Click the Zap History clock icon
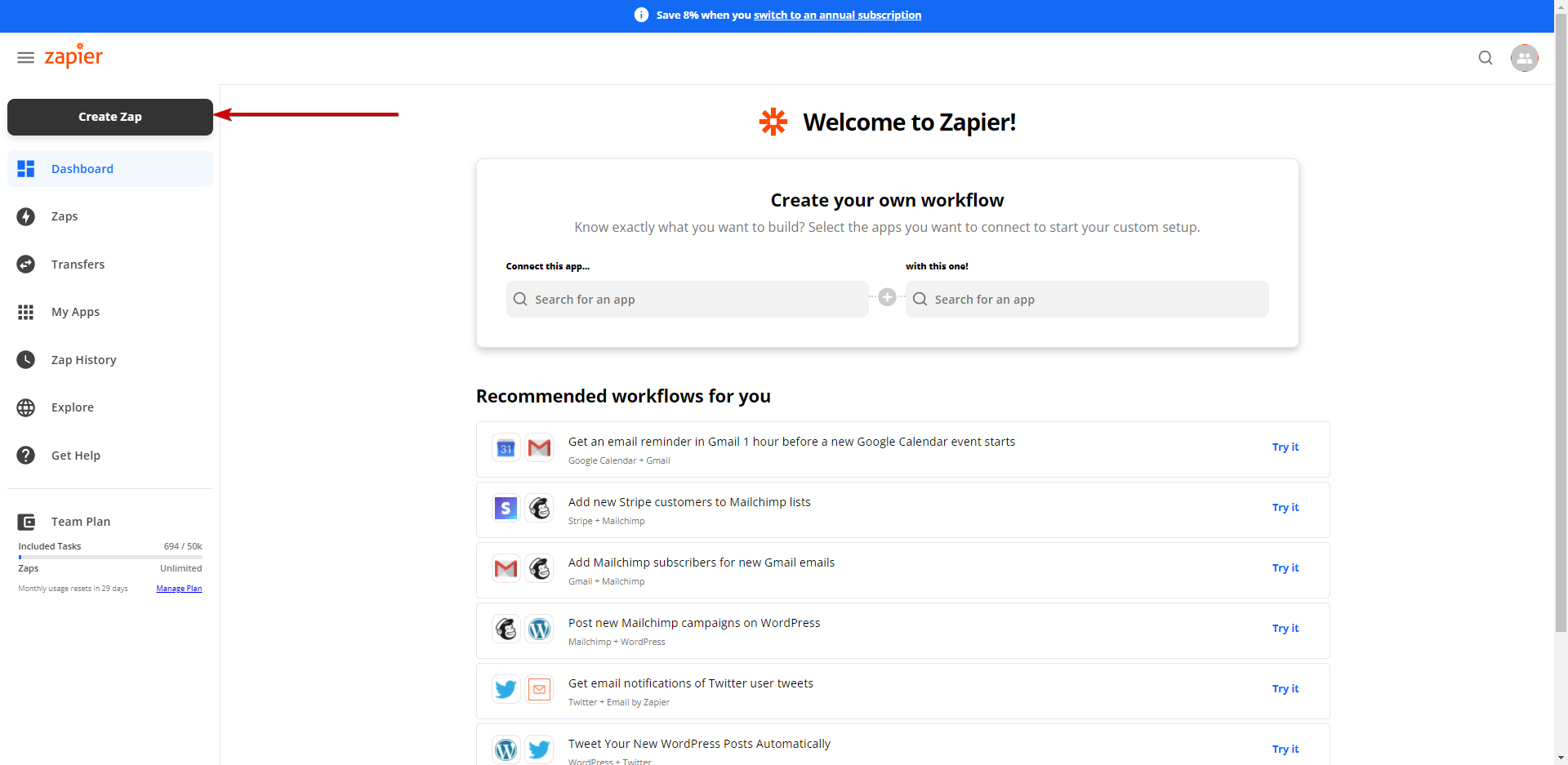1568x765 pixels. point(26,360)
